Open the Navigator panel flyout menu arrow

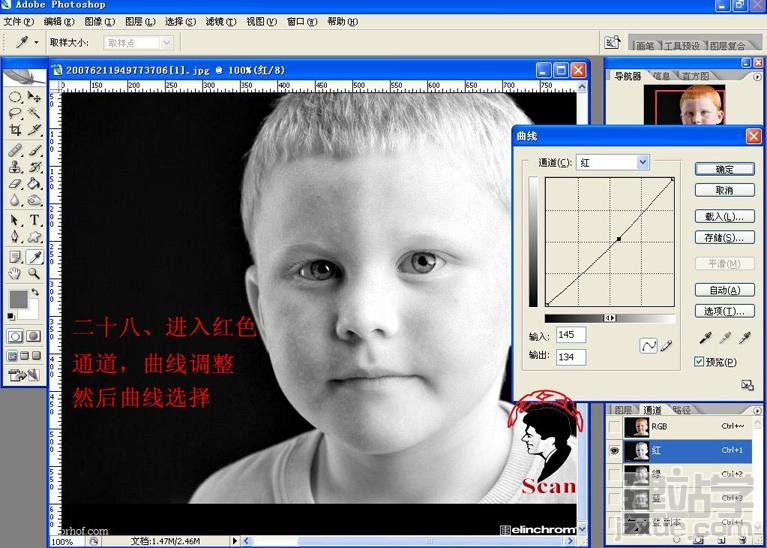757,77
